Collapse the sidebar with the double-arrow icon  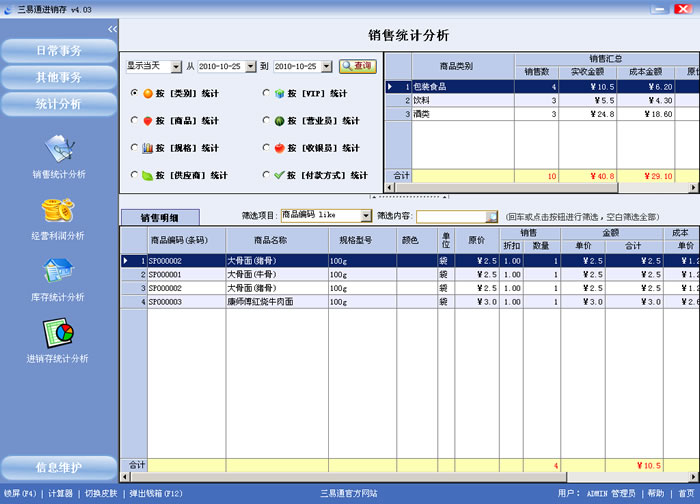[112, 29]
